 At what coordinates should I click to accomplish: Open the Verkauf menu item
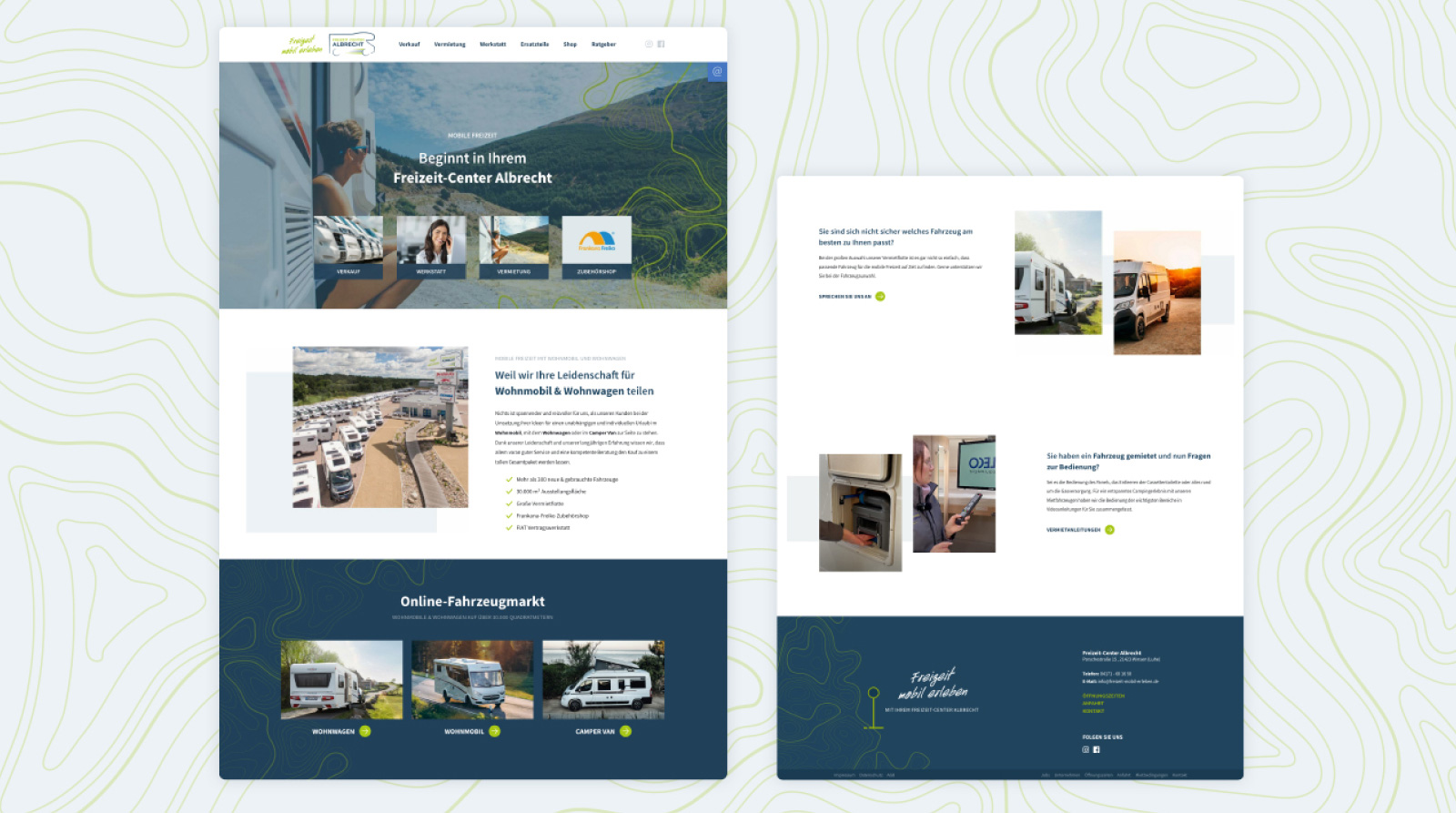(x=409, y=44)
